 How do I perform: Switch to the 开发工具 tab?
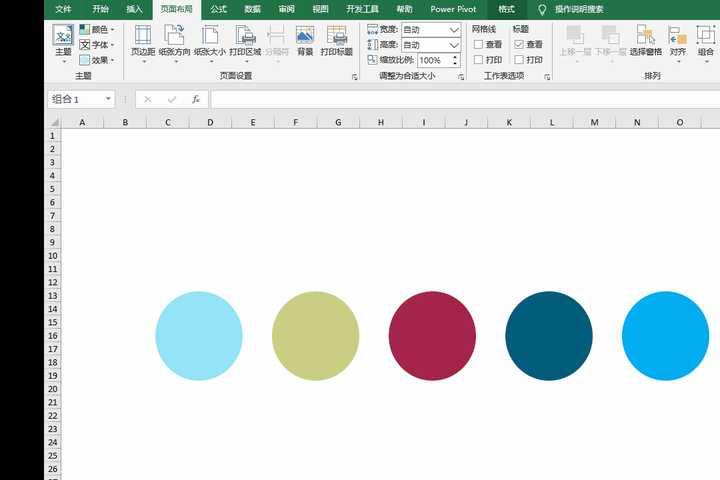(363, 9)
